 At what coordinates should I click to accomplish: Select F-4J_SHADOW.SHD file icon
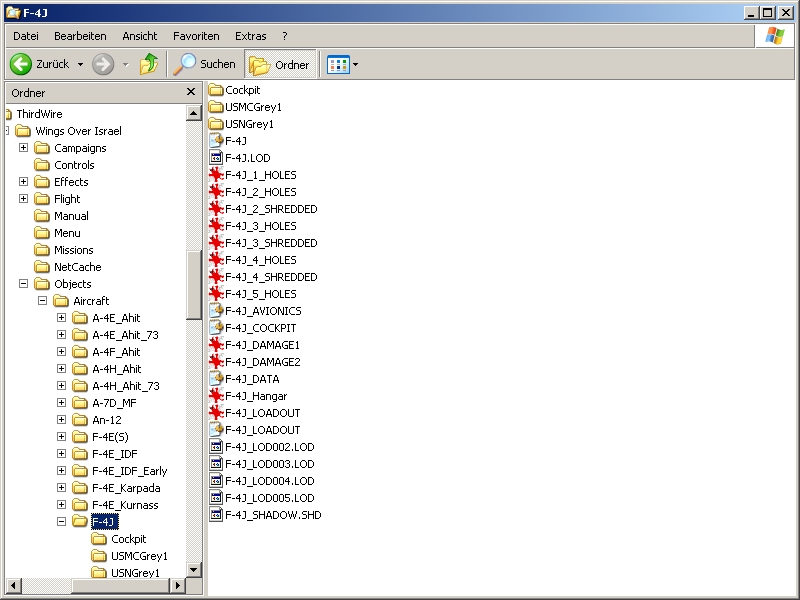[x=216, y=515]
